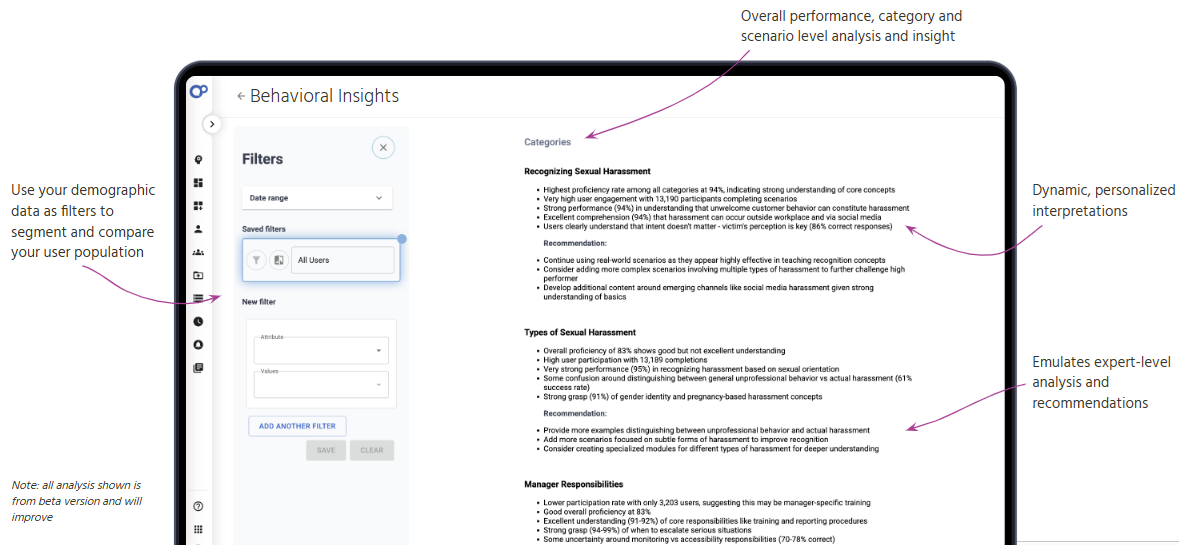Click the funnel filter icon in saved filter
The height and width of the screenshot is (545, 1179).
pos(256,260)
